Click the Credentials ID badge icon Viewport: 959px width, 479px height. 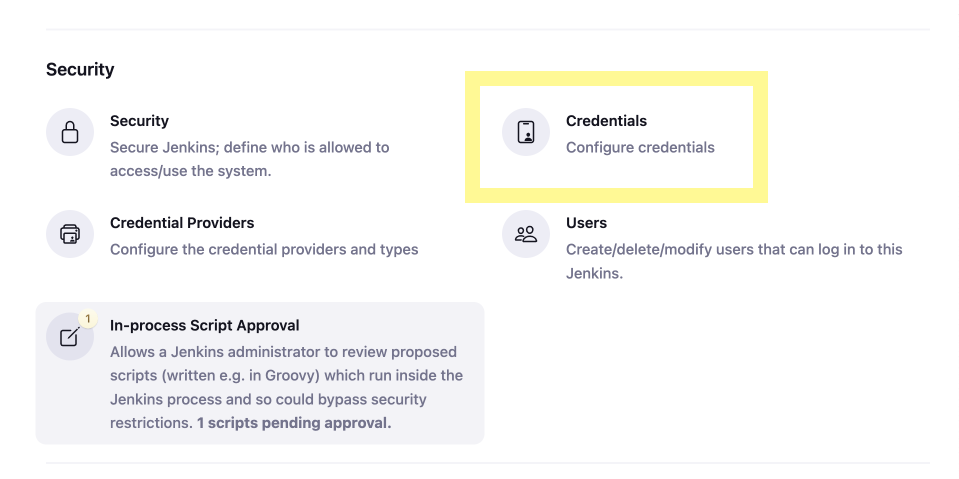[526, 132]
